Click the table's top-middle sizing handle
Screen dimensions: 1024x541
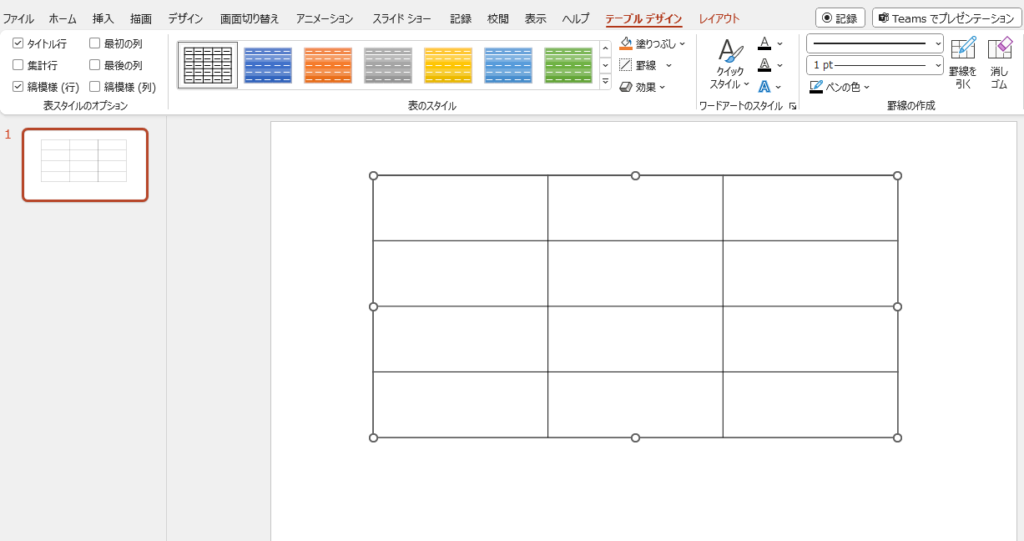[635, 176]
